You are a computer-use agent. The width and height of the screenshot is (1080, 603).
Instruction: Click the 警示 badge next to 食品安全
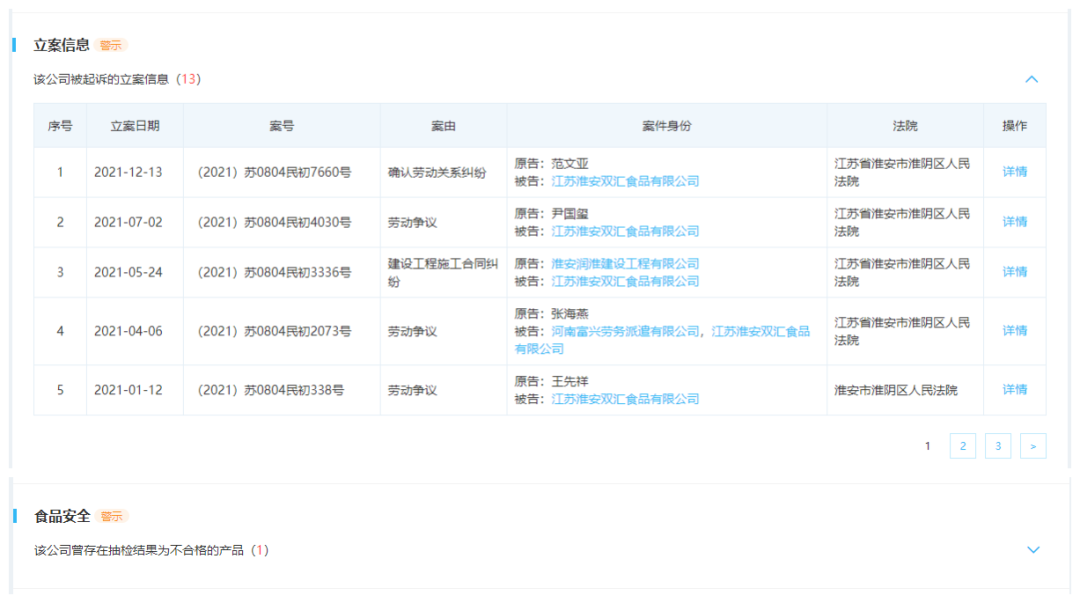[111, 516]
